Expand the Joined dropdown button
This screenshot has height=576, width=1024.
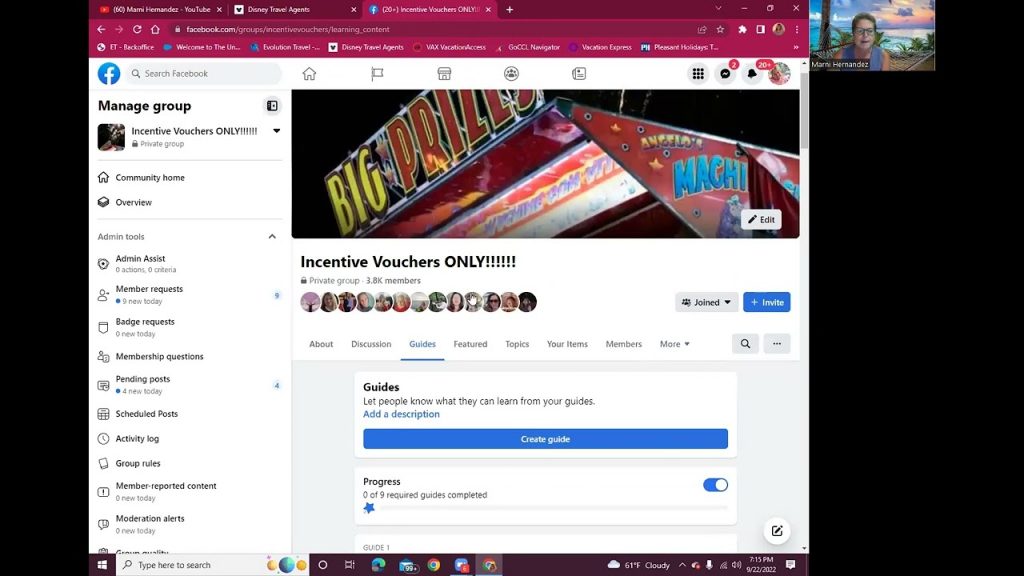(706, 302)
